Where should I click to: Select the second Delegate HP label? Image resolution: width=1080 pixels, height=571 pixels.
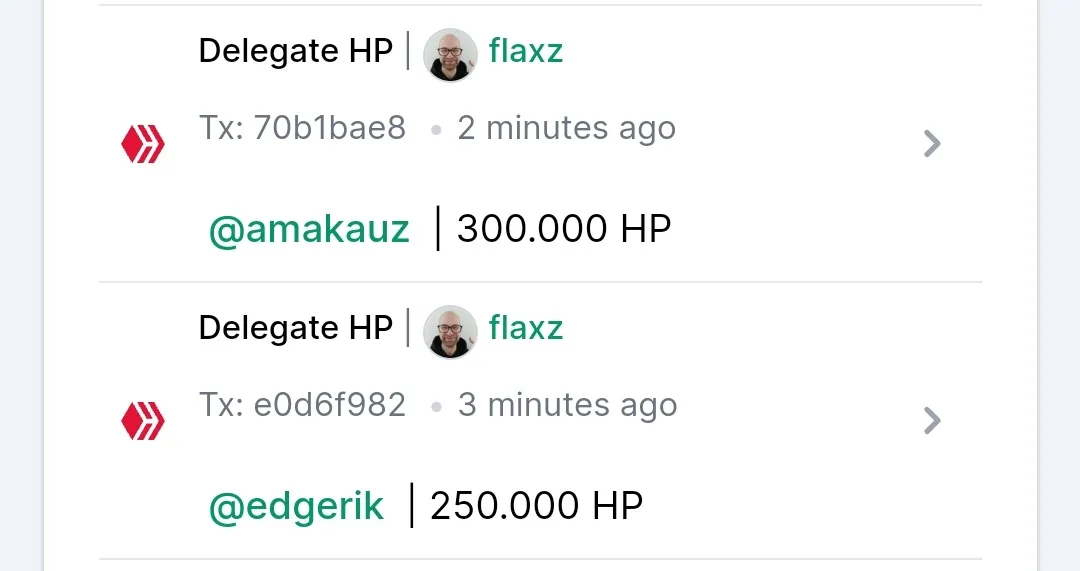(295, 328)
